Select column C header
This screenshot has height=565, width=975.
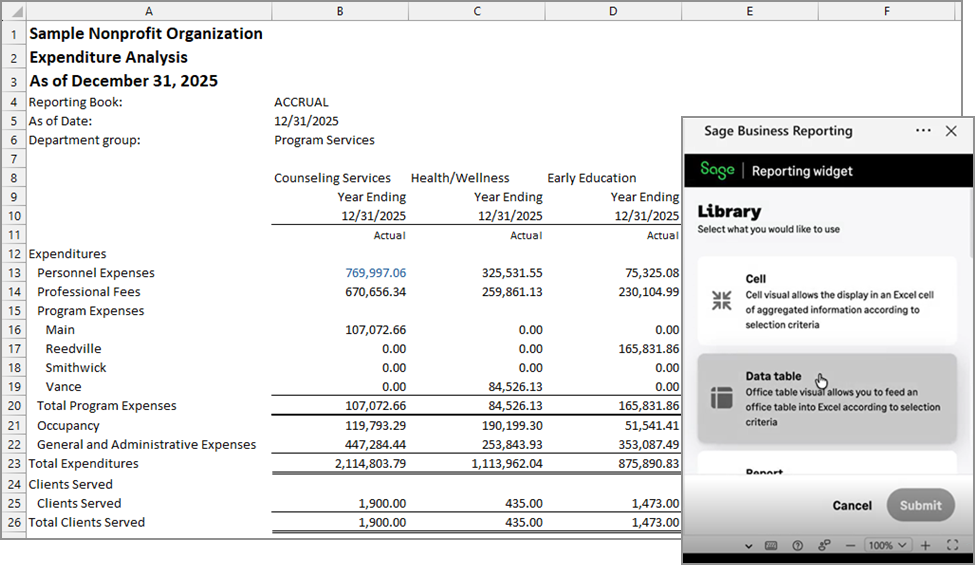pos(476,11)
